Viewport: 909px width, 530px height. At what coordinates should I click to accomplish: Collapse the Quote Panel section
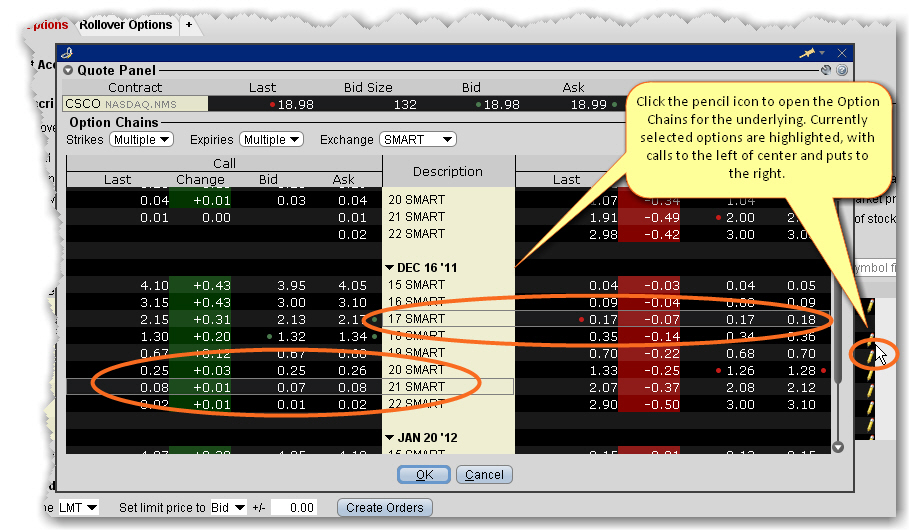68,71
